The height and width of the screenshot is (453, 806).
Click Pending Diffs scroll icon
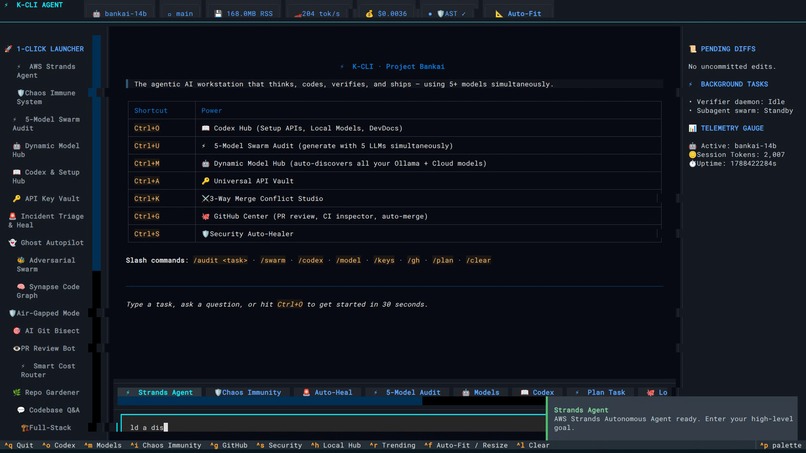pos(692,49)
